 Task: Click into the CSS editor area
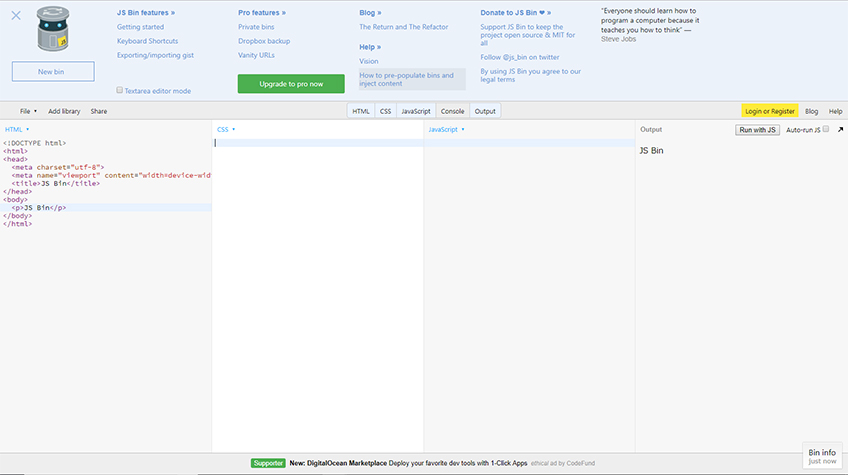click(317, 295)
